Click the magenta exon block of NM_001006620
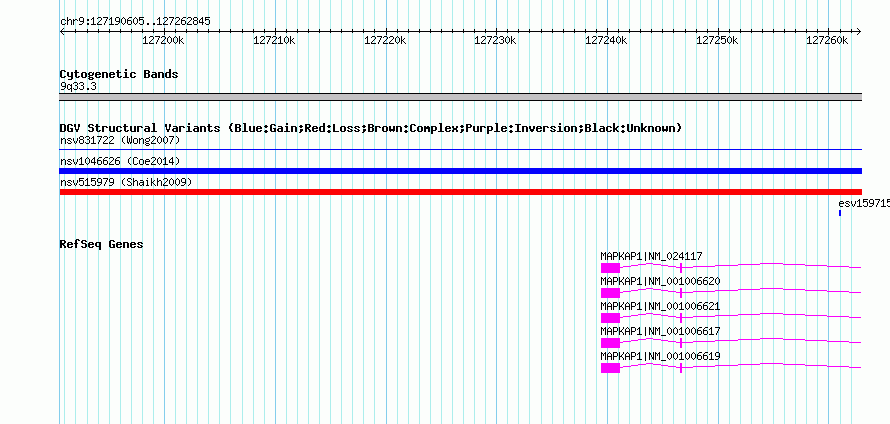Screen dimensions: 890x424 coord(610,293)
